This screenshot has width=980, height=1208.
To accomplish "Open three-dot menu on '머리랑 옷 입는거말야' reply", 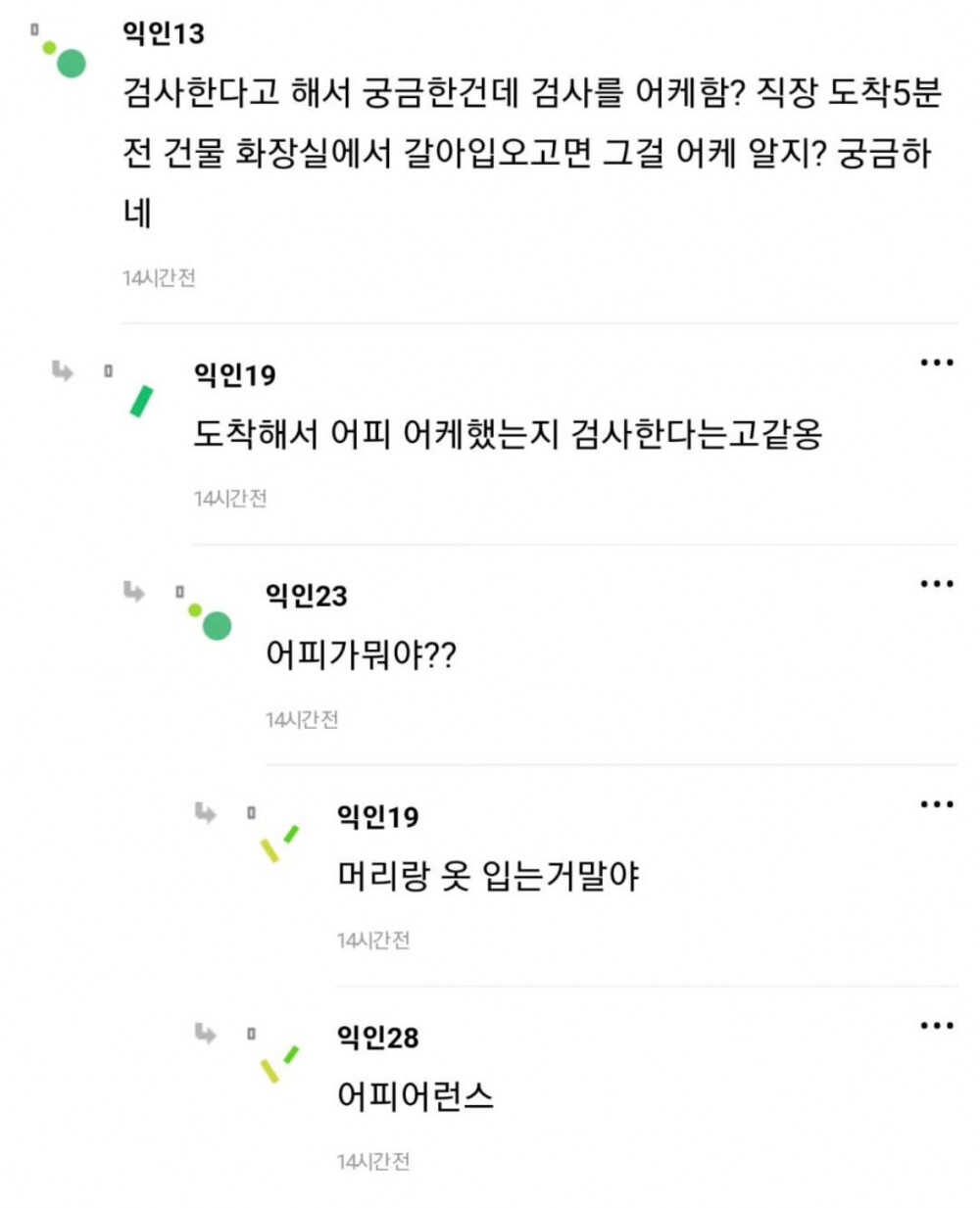I will pos(937,805).
